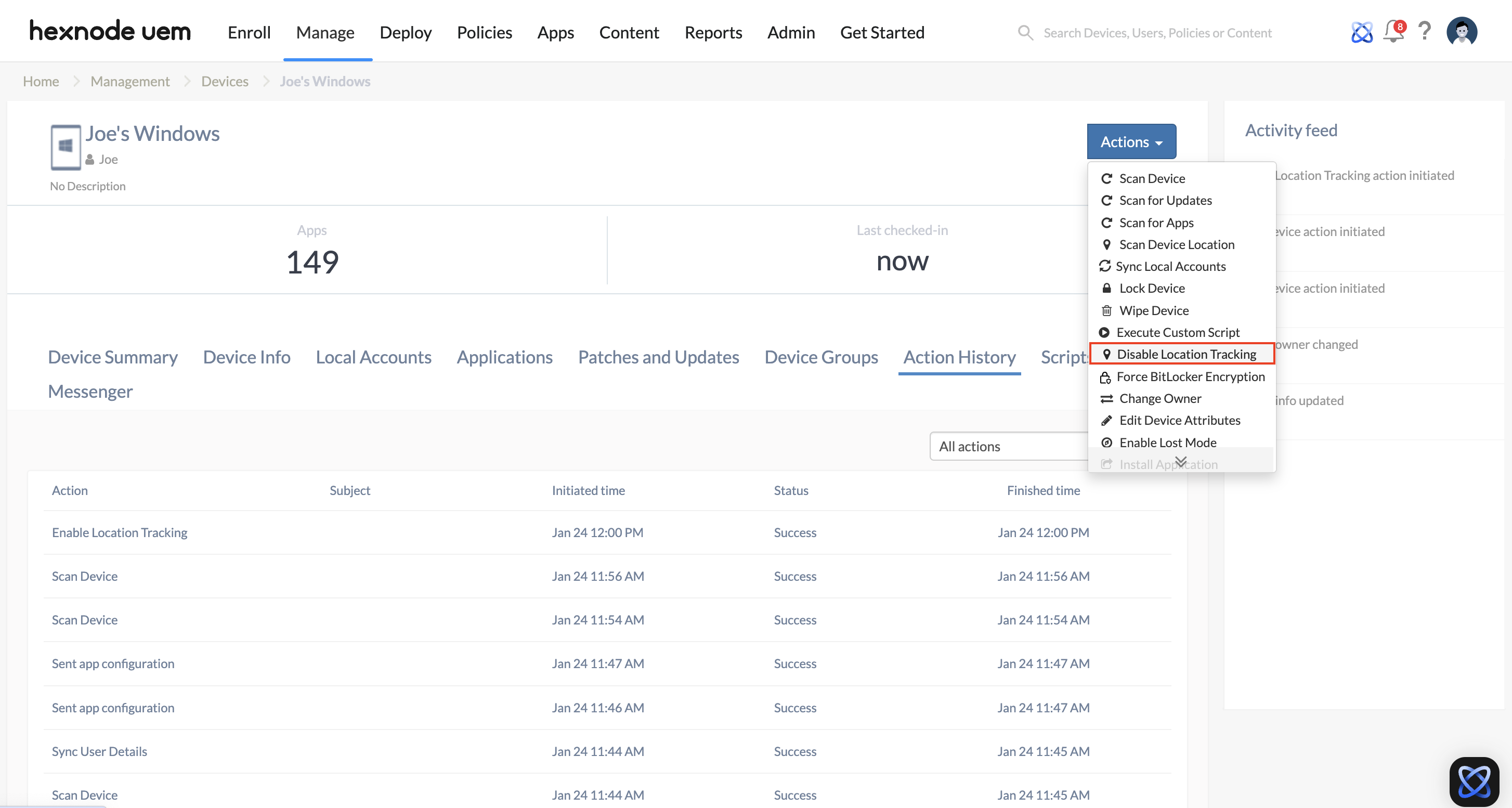Click the user icon next to Joe
Viewport: 1512px width, 808px height.
point(90,160)
